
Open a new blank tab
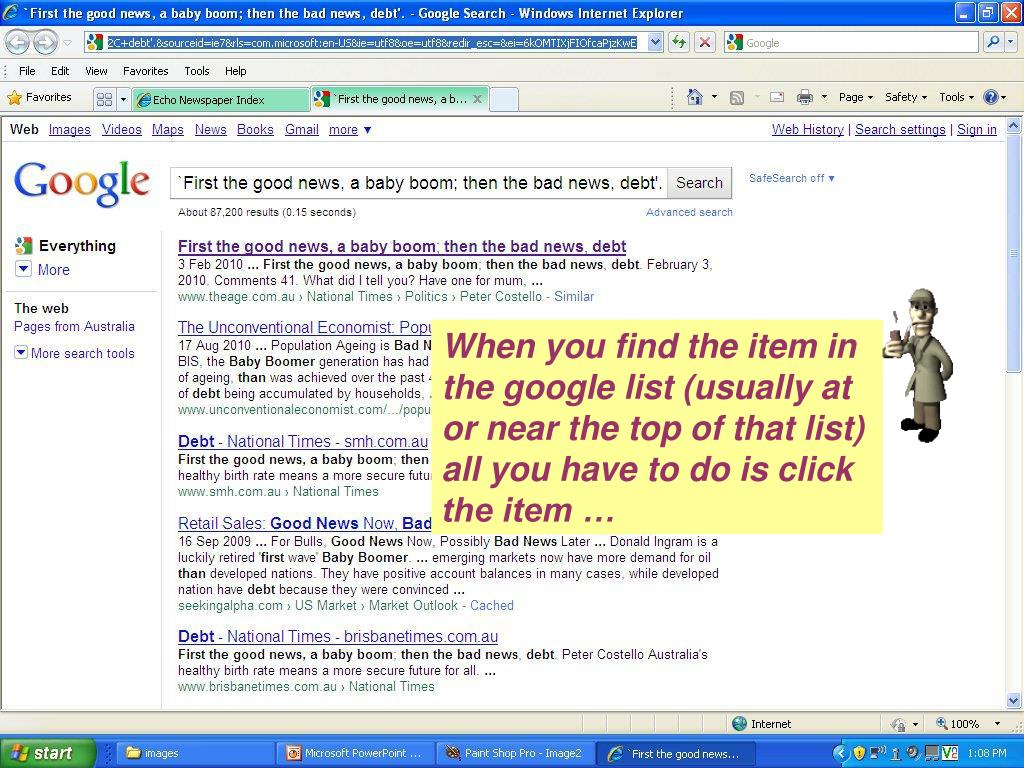504,99
